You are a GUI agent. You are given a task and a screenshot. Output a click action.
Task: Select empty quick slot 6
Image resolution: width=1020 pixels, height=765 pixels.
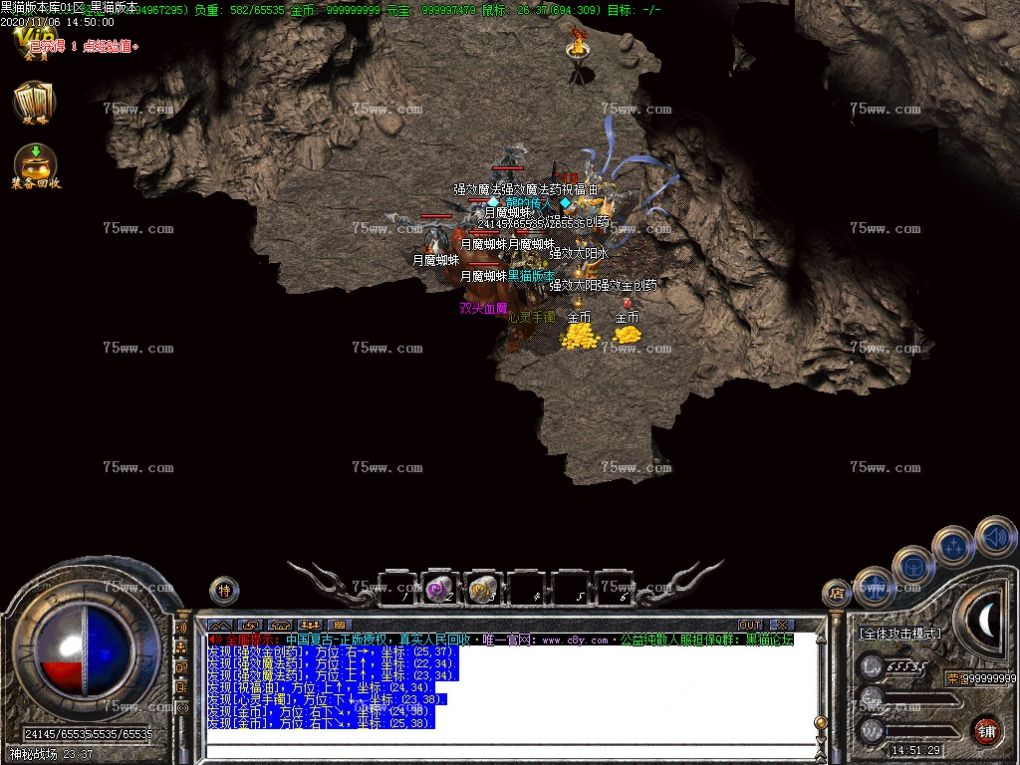pos(612,589)
